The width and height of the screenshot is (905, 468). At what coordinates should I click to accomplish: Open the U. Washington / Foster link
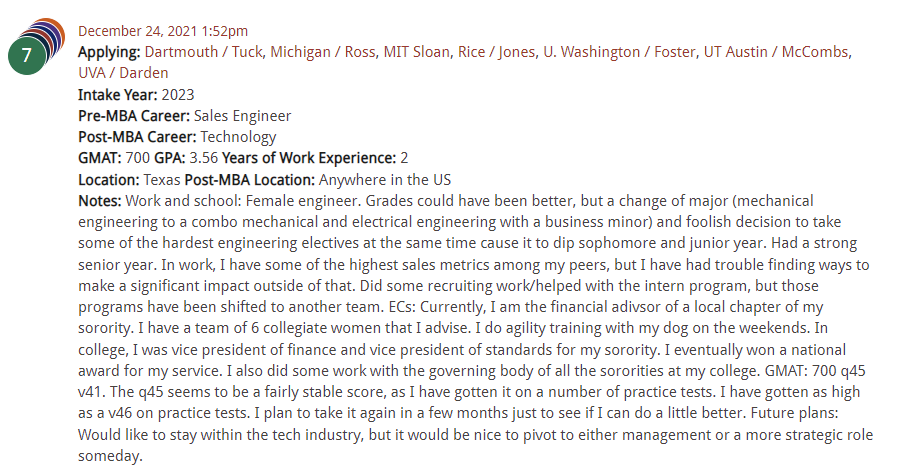[619, 52]
